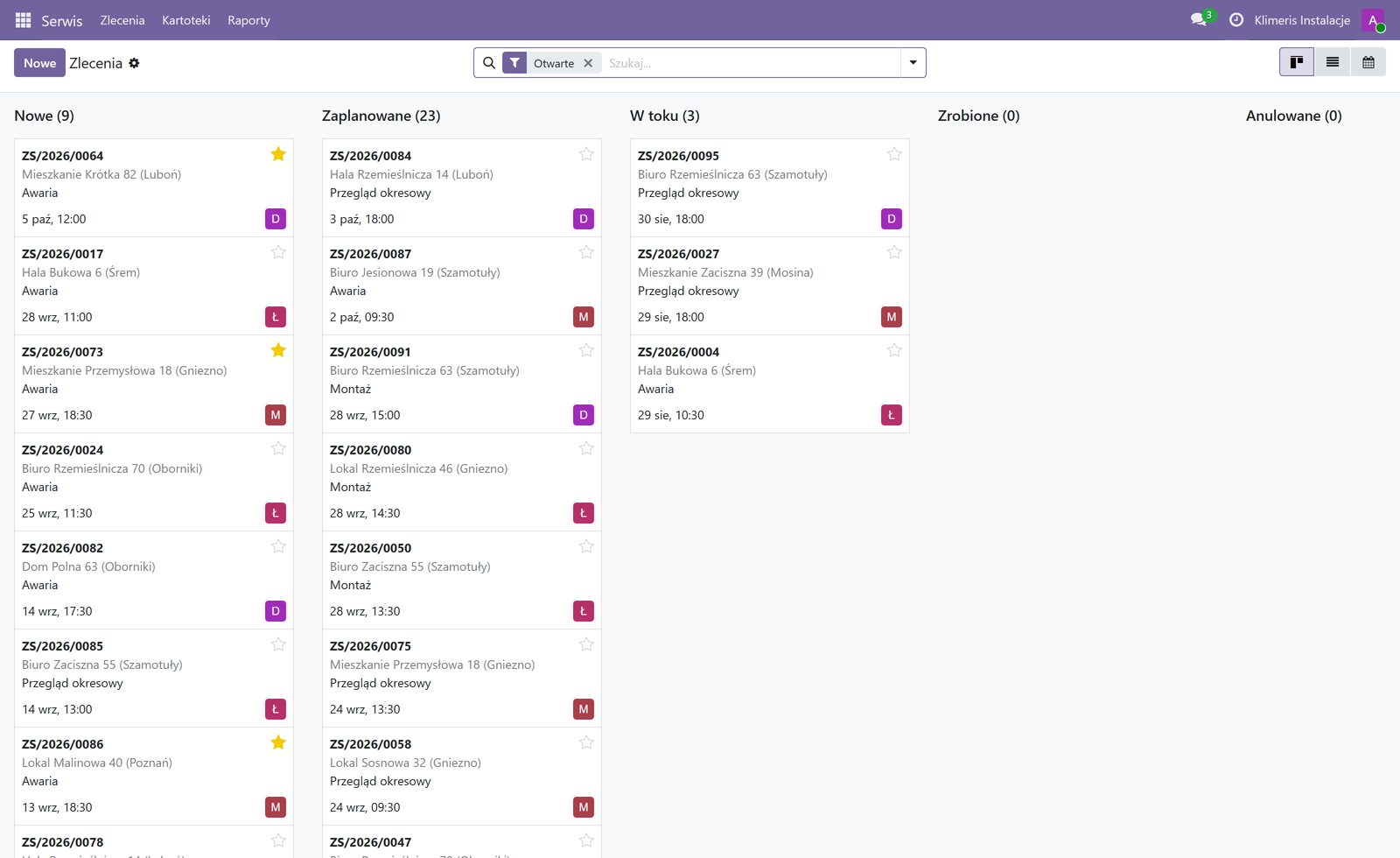Star order ZS/2026/0085

pos(278,644)
